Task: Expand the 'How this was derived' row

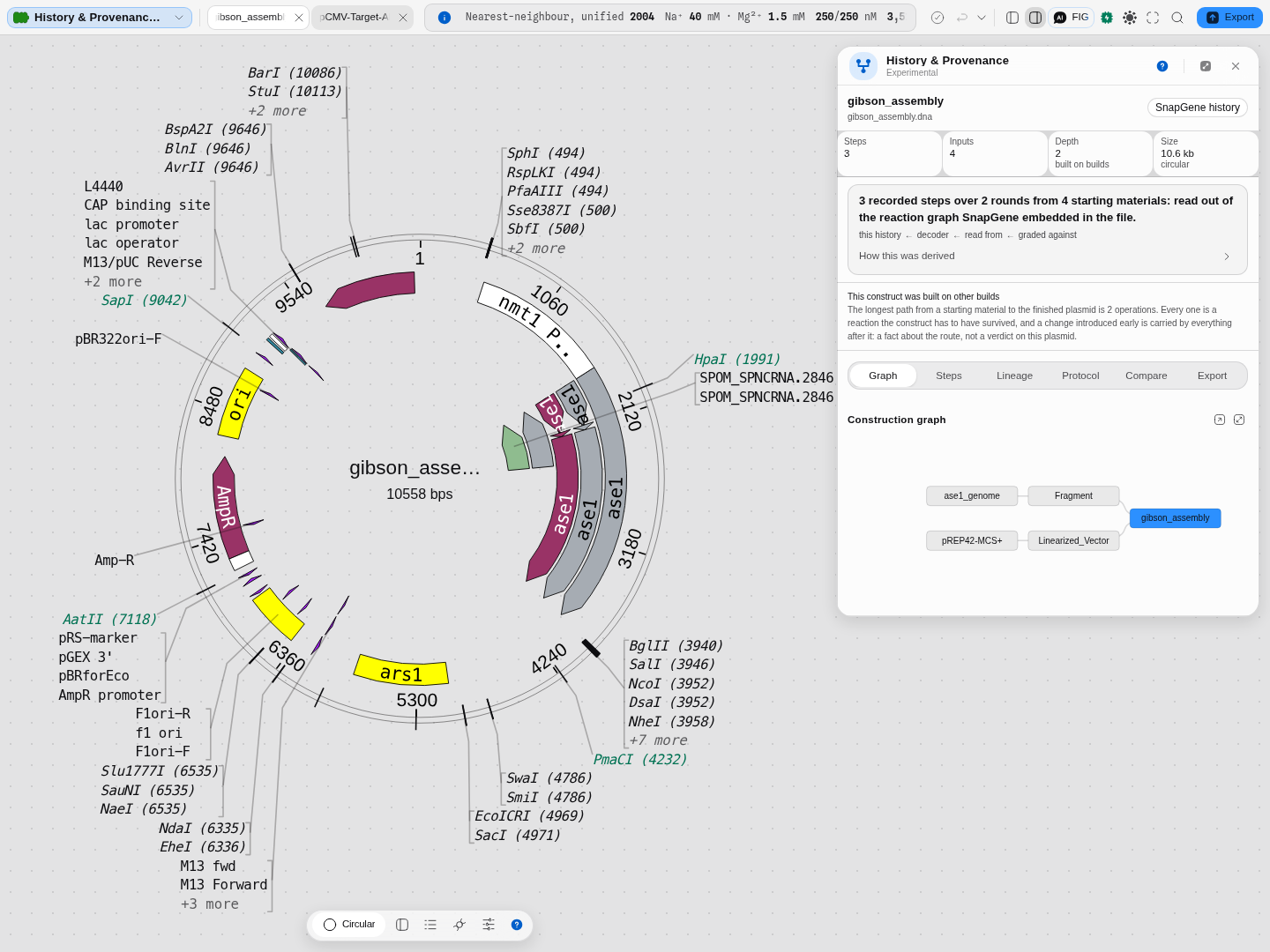Action: pyautogui.click(x=1048, y=257)
